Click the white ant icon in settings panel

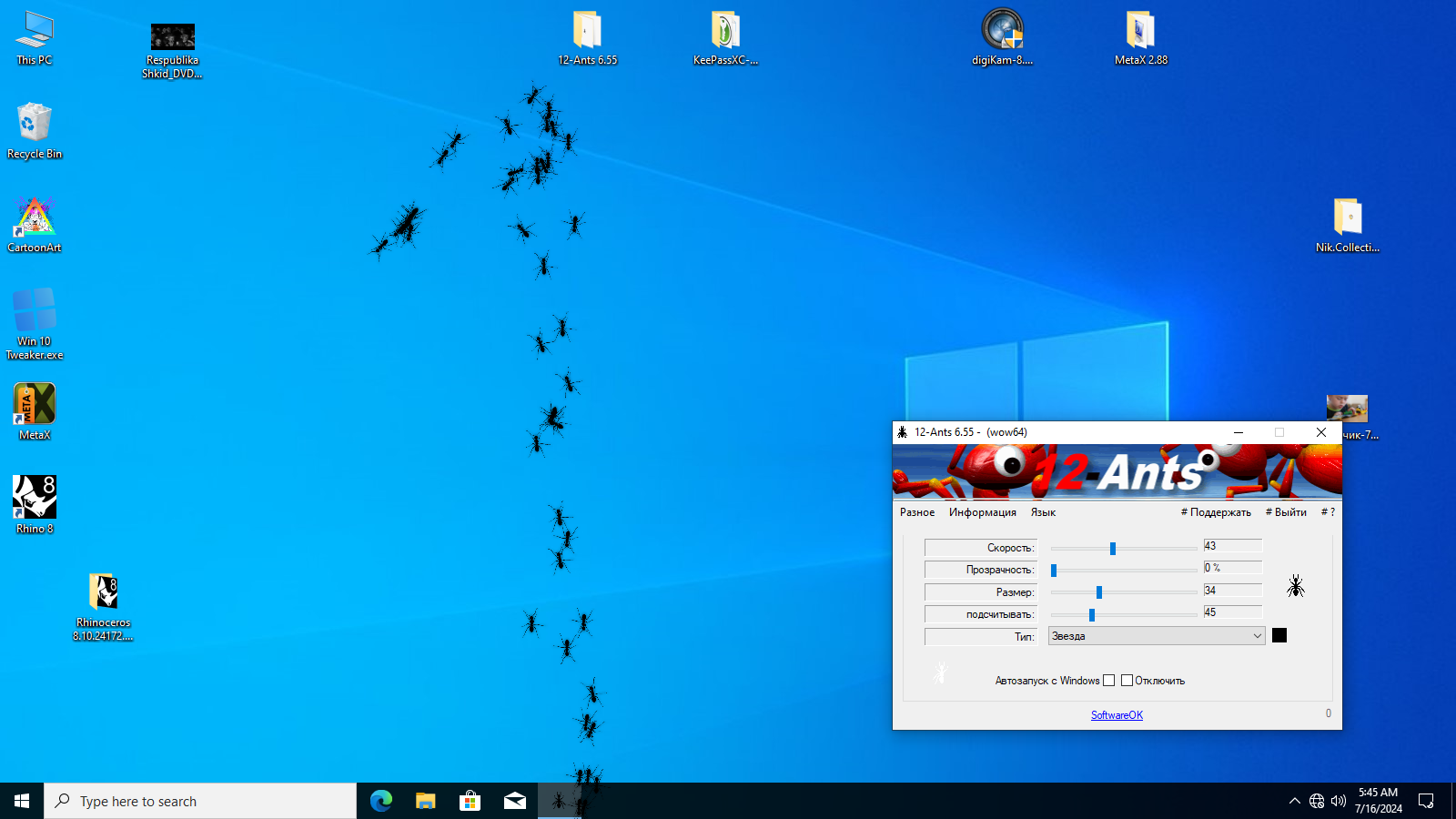(940, 672)
